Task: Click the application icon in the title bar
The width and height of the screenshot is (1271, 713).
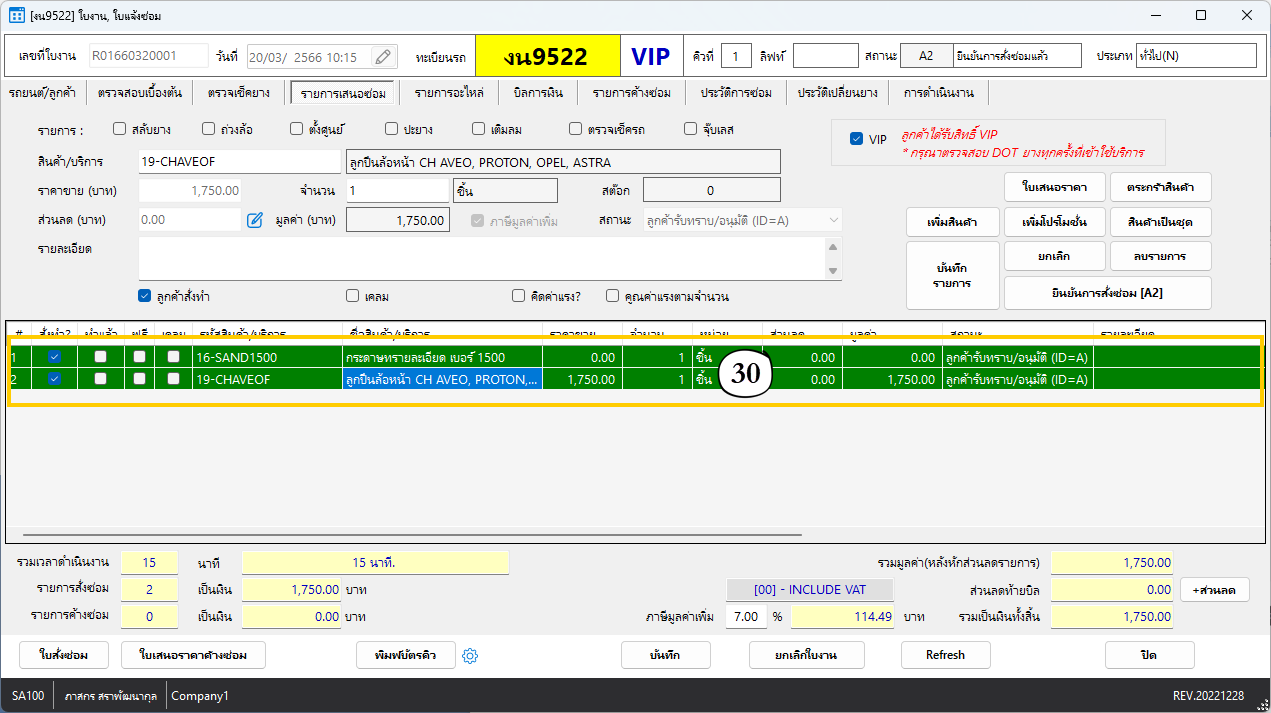Action: 18,16
